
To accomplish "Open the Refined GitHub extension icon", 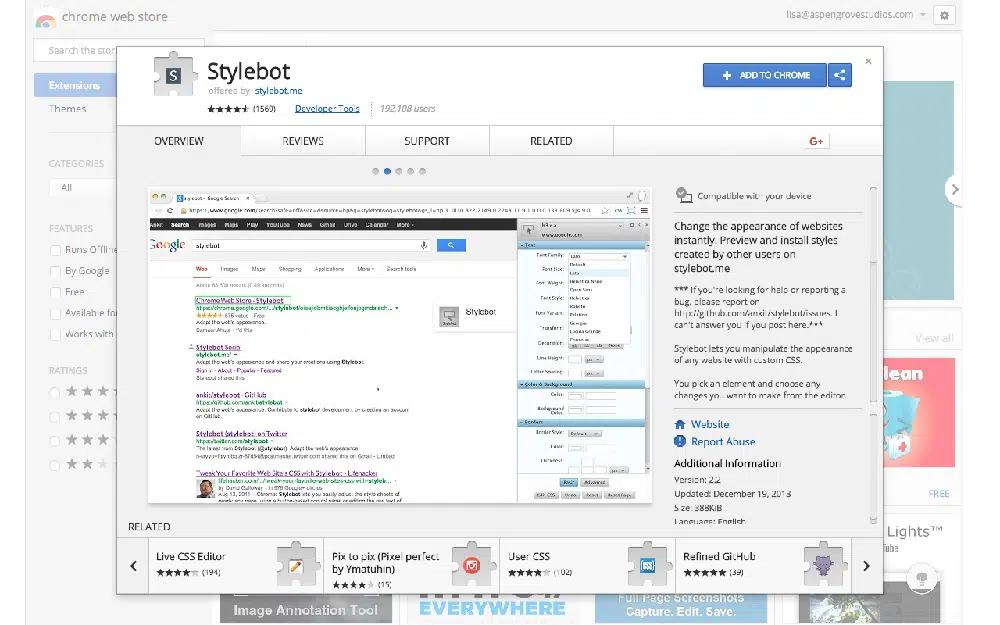I will click(825, 564).
